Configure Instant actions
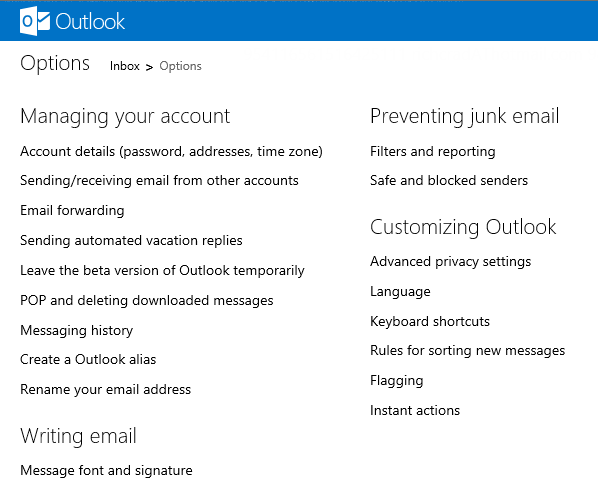 [x=415, y=410]
